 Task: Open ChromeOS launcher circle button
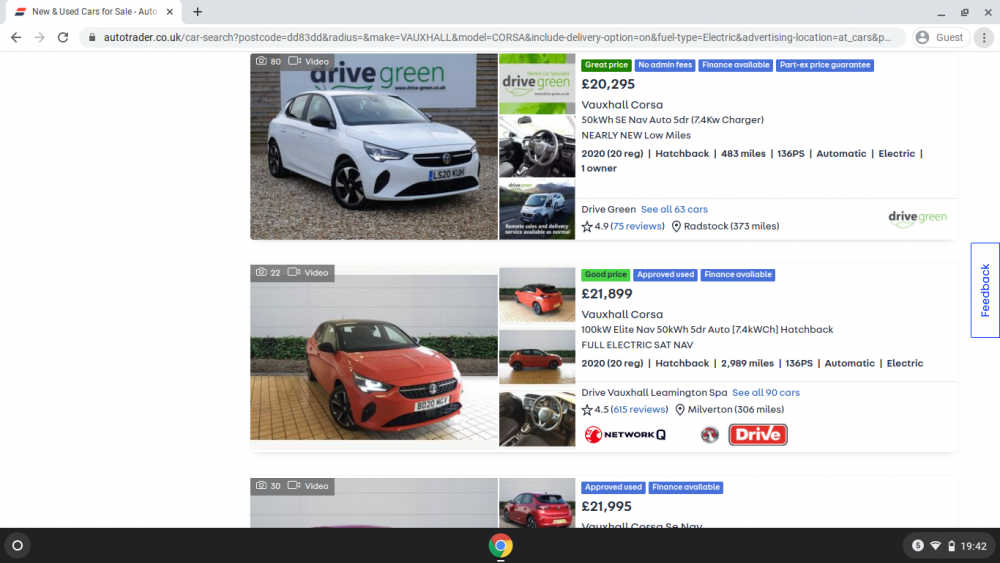pyautogui.click(x=18, y=546)
